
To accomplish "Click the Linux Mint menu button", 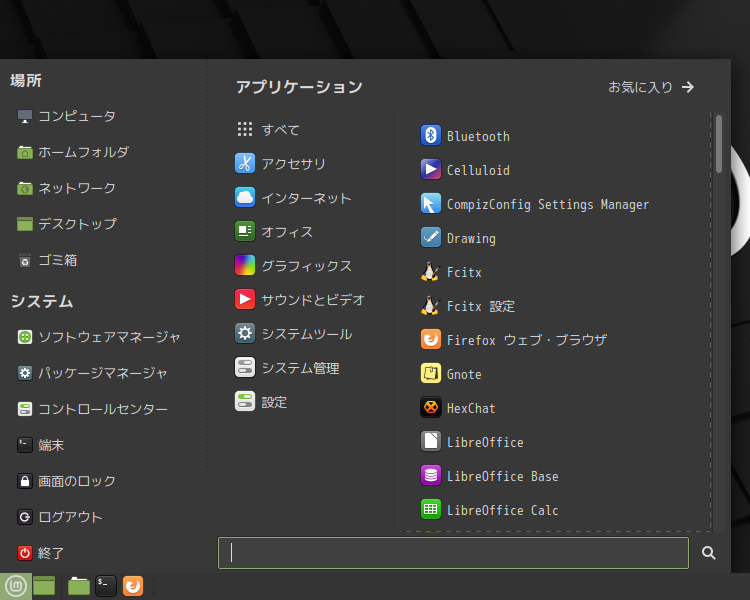I will point(16,586).
